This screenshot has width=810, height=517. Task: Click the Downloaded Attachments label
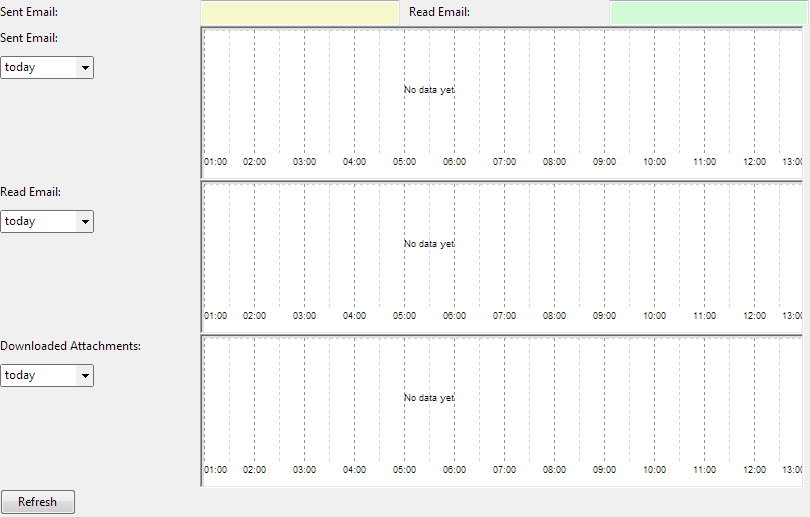coord(70,346)
